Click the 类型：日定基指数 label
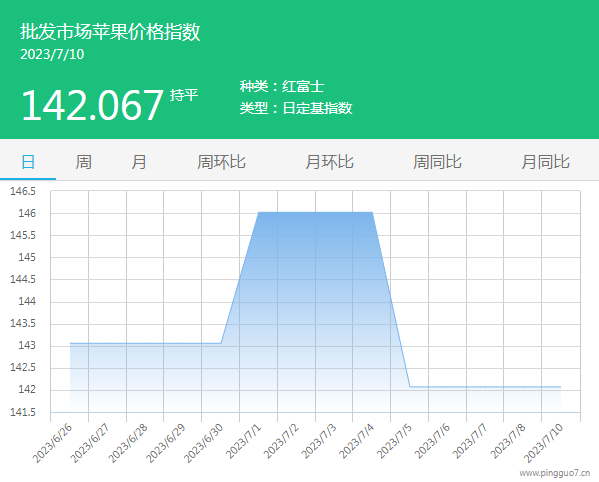 tap(296, 108)
